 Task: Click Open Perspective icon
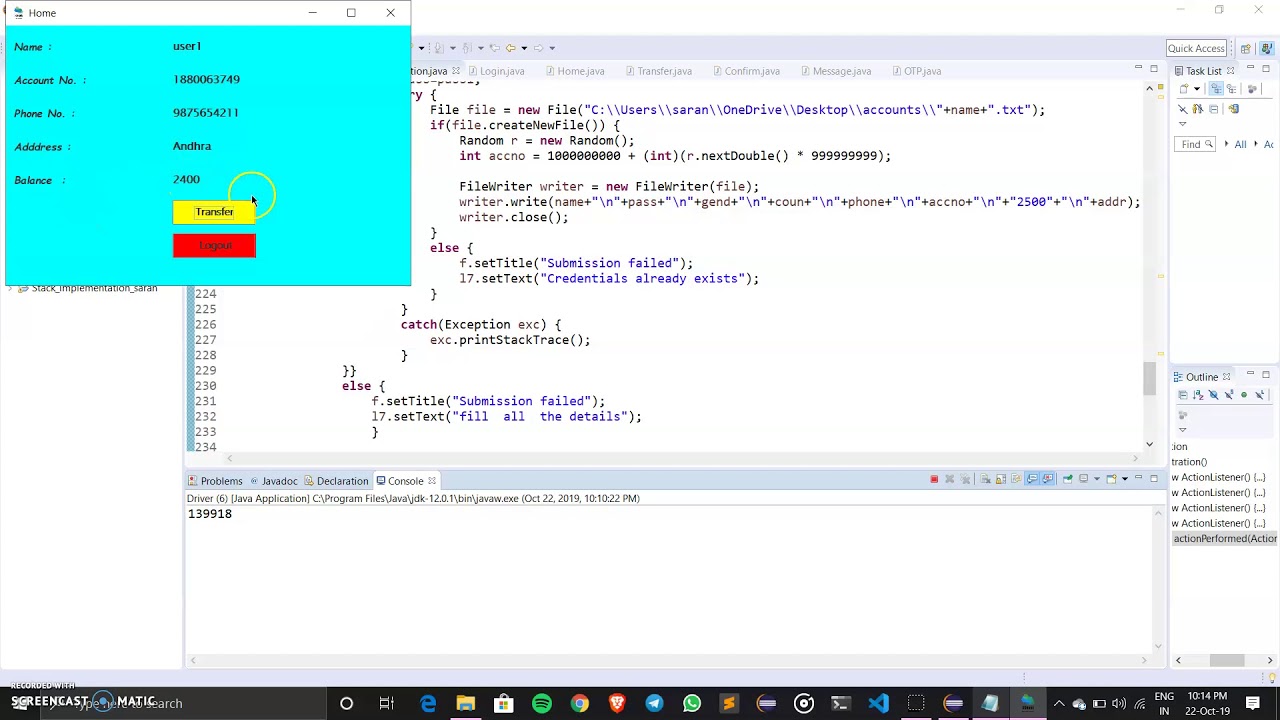[1246, 49]
